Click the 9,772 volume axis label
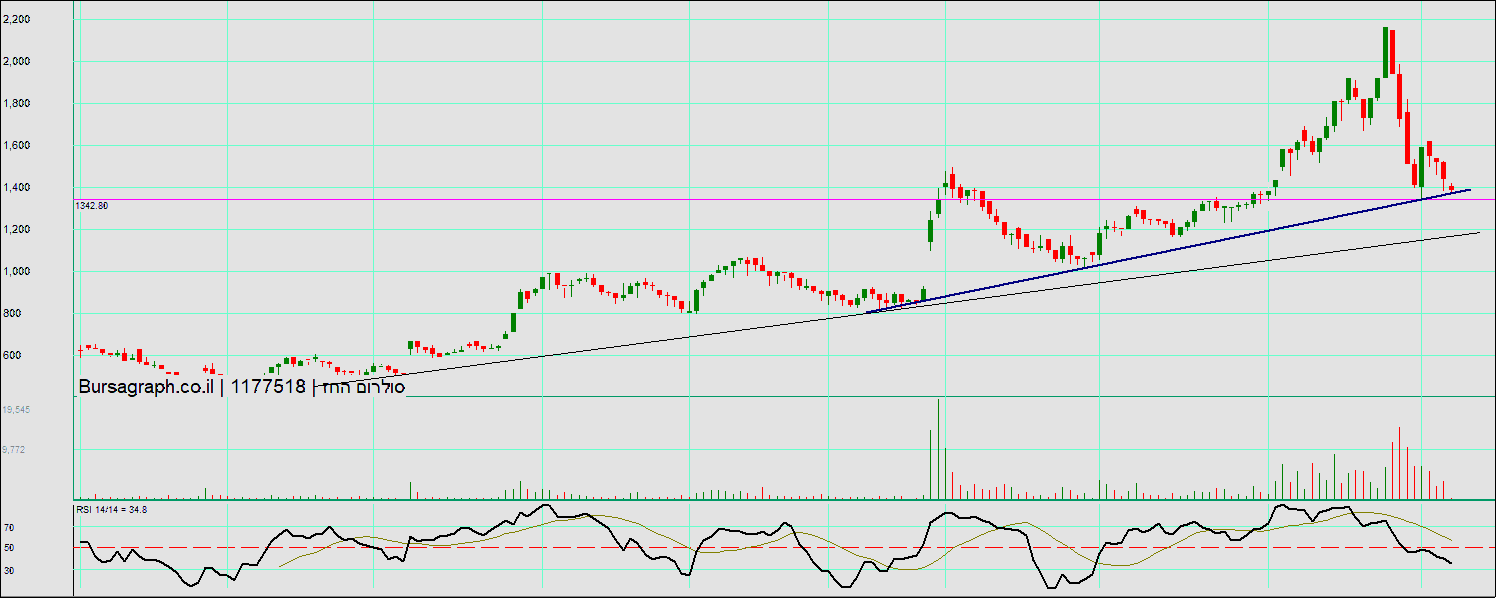1496x598 pixels. click(x=14, y=450)
